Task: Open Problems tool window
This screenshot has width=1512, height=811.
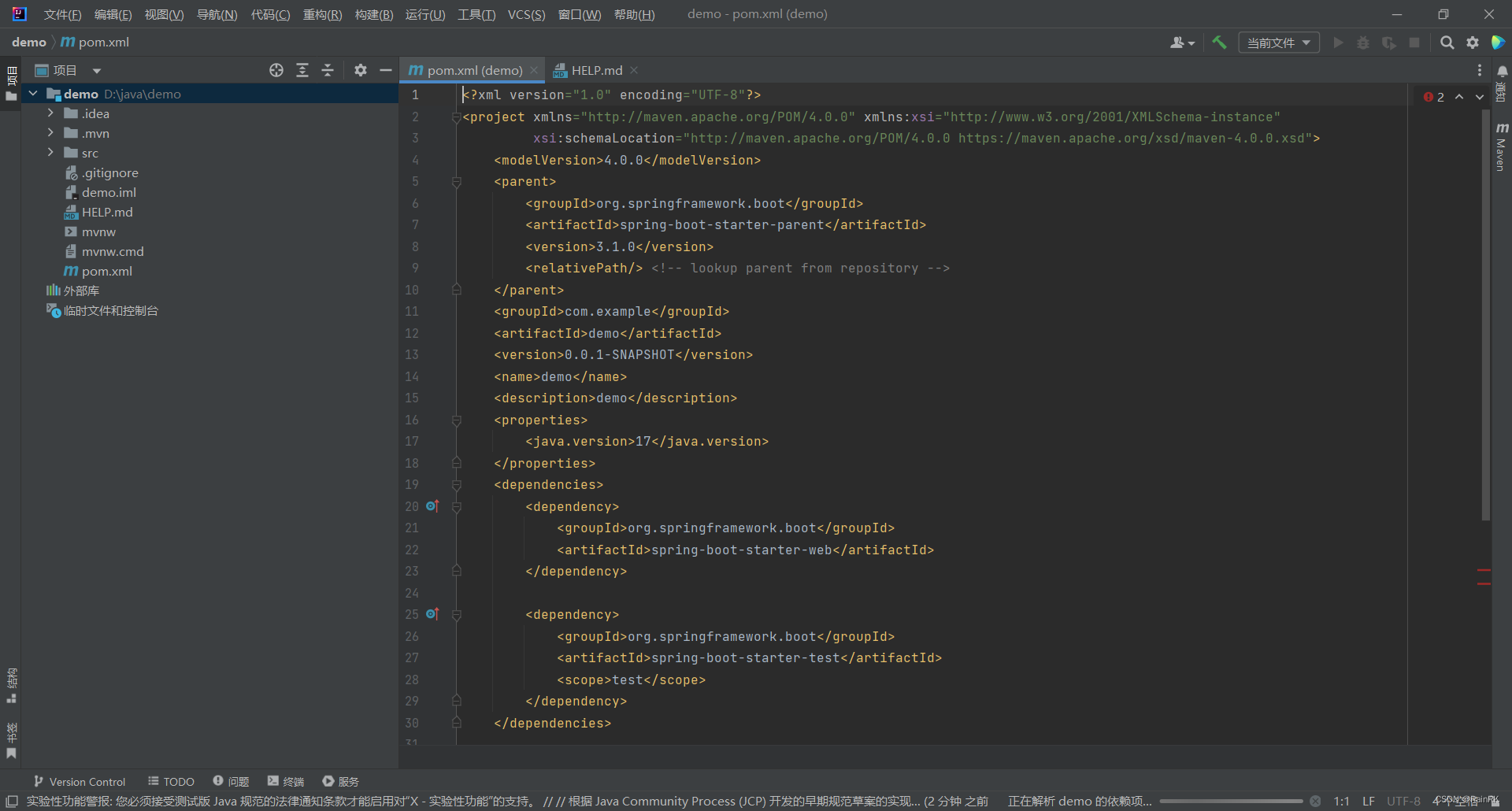Action: pyautogui.click(x=231, y=781)
